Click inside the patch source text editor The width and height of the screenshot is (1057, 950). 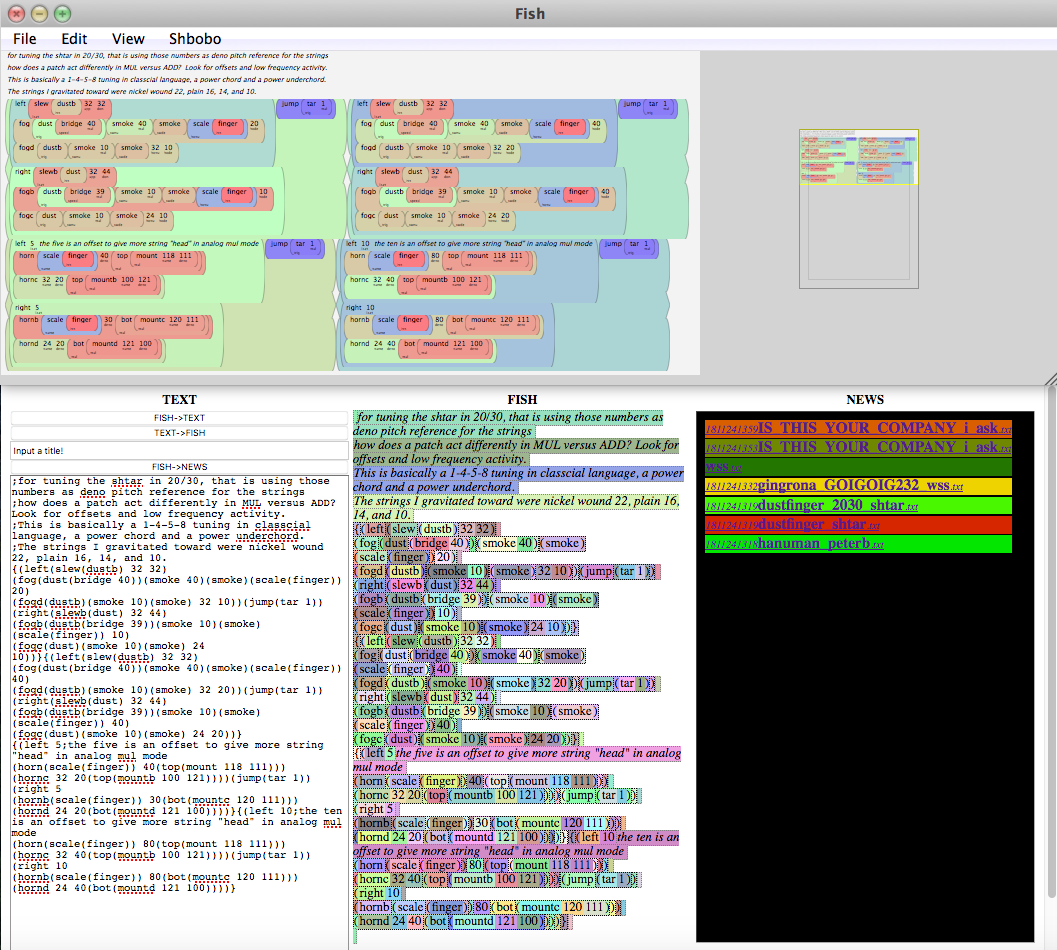(180, 700)
